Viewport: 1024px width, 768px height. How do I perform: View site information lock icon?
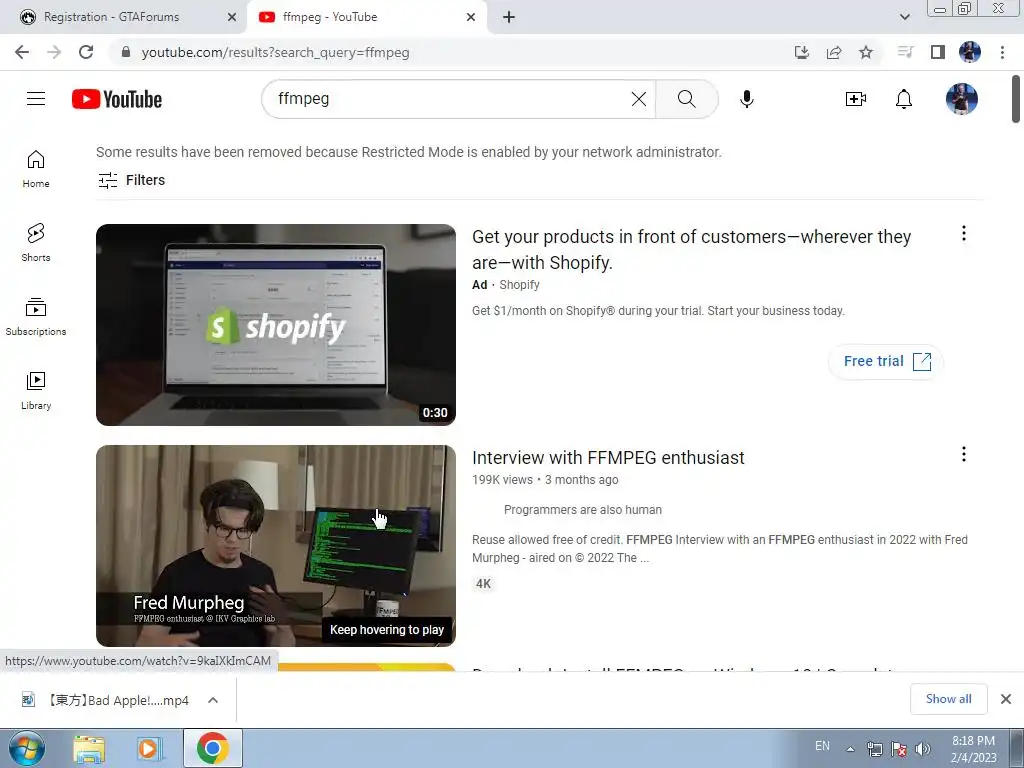125,52
